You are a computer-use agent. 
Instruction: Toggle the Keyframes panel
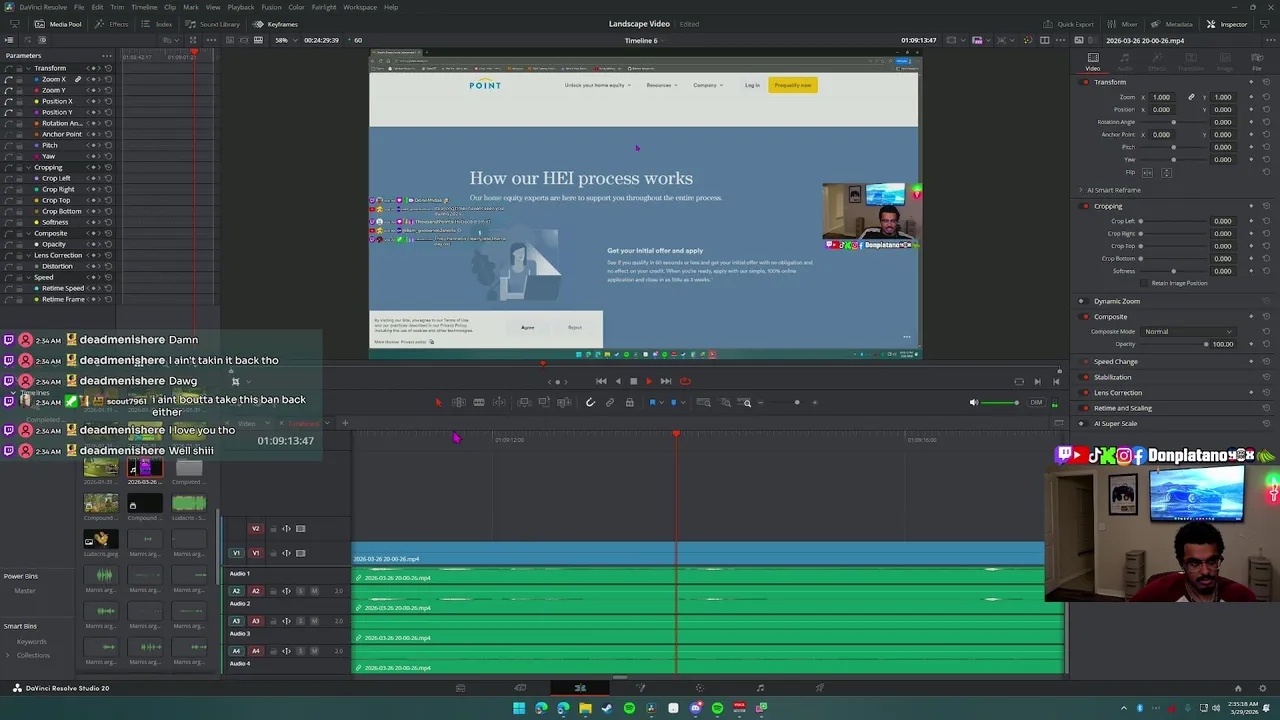(x=276, y=24)
